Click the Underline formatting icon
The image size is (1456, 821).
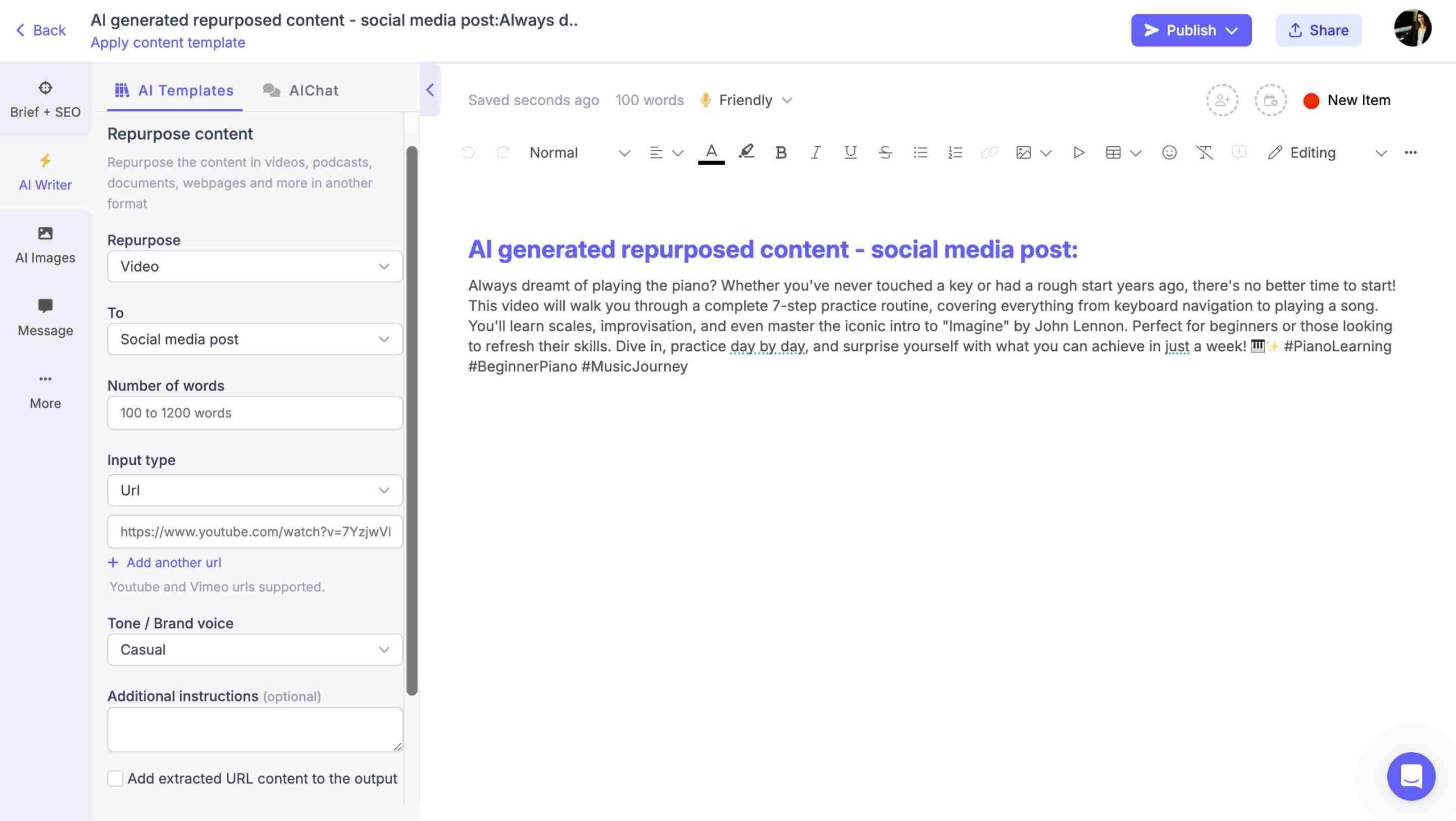[850, 153]
